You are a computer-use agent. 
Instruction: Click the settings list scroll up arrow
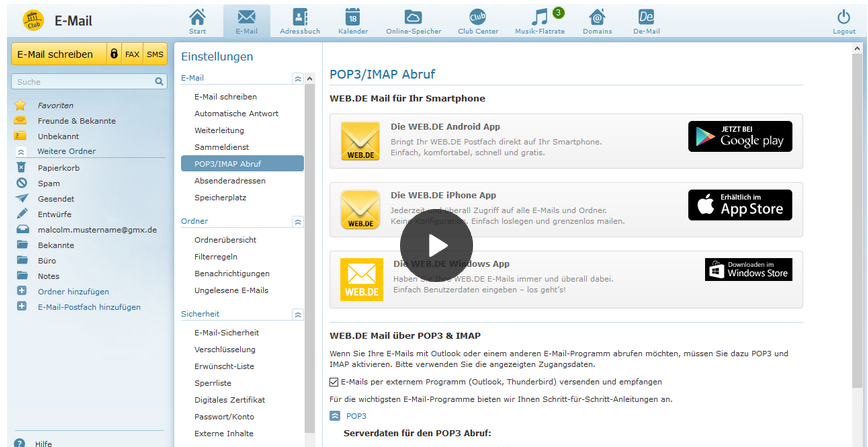tap(309, 79)
